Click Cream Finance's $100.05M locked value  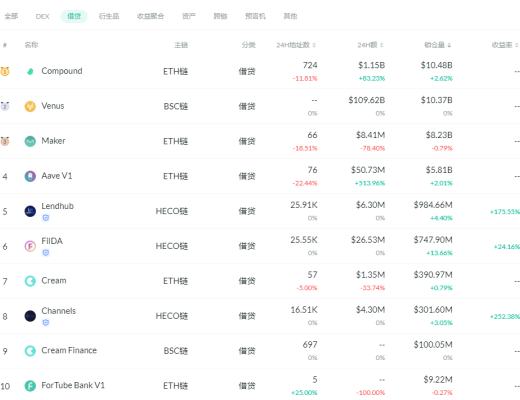[433, 345]
